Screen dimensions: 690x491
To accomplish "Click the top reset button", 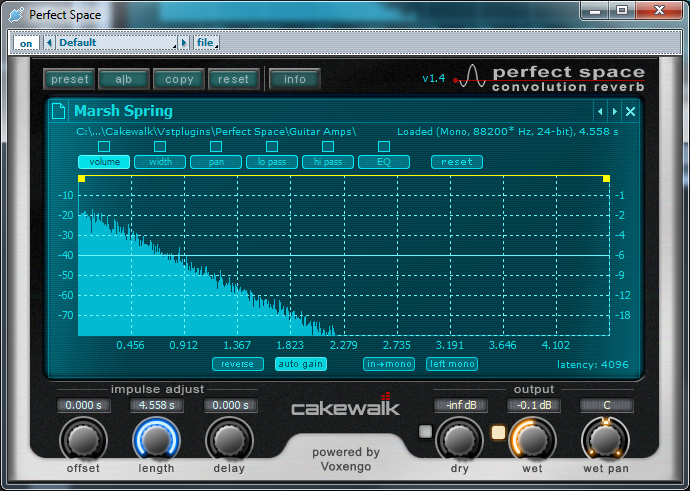I will (x=234, y=80).
